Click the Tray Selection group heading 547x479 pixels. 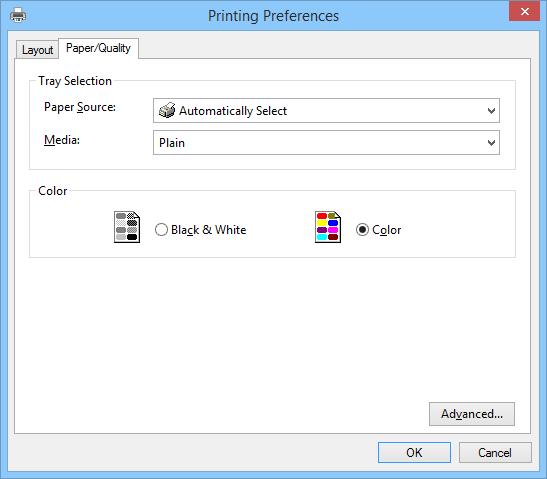point(75,81)
